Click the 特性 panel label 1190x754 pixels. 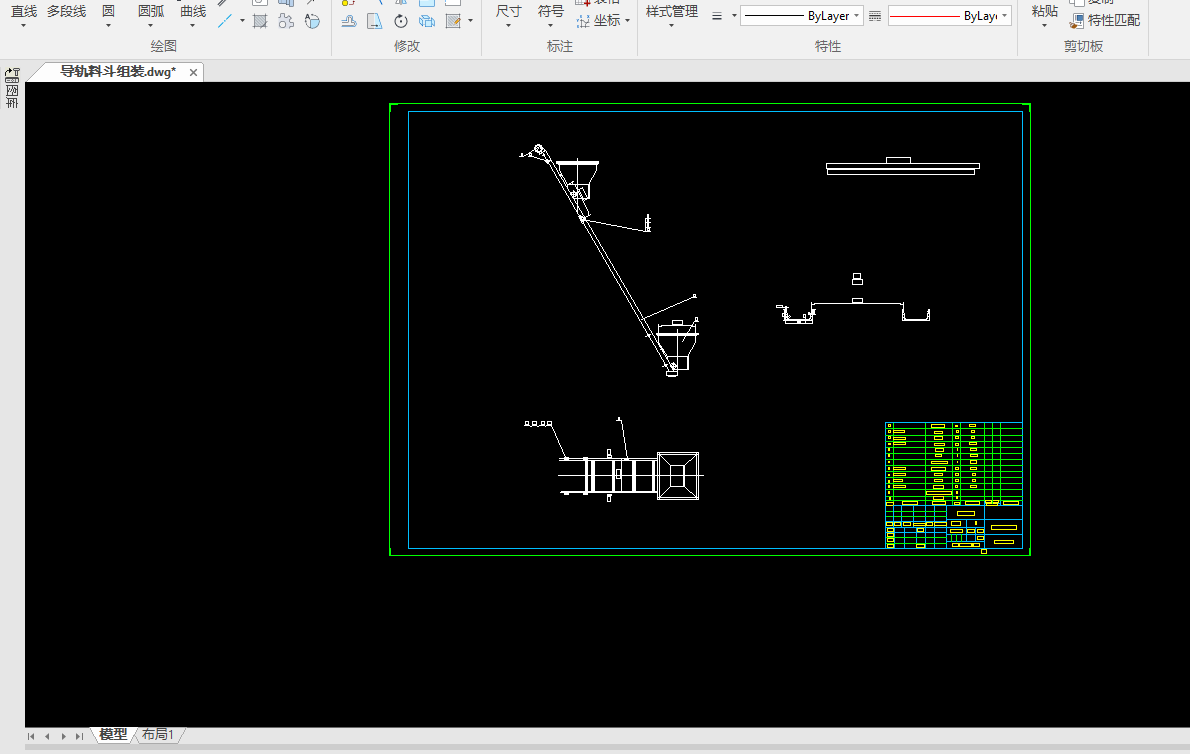click(828, 46)
